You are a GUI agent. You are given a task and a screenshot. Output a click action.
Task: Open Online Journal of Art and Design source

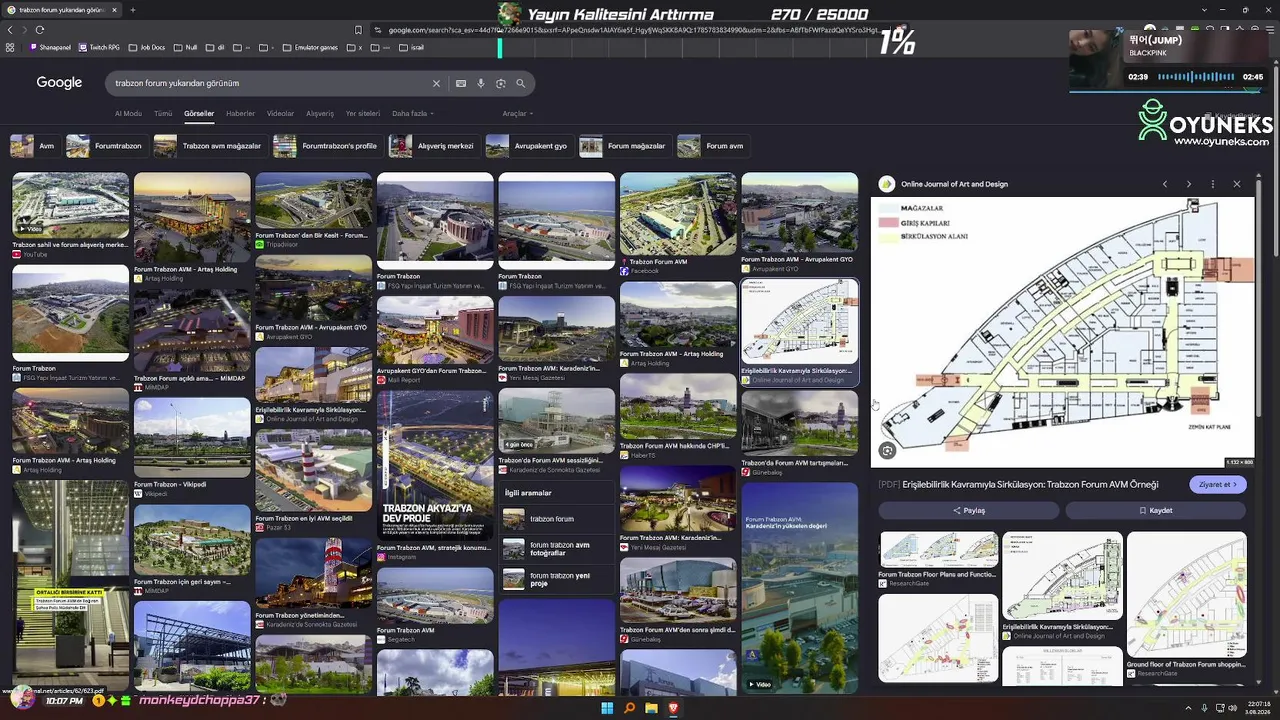(954, 184)
